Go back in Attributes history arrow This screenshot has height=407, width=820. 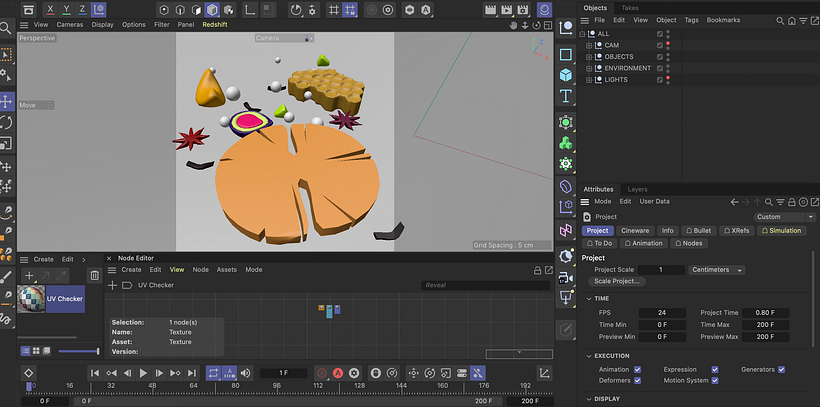[x=734, y=202]
